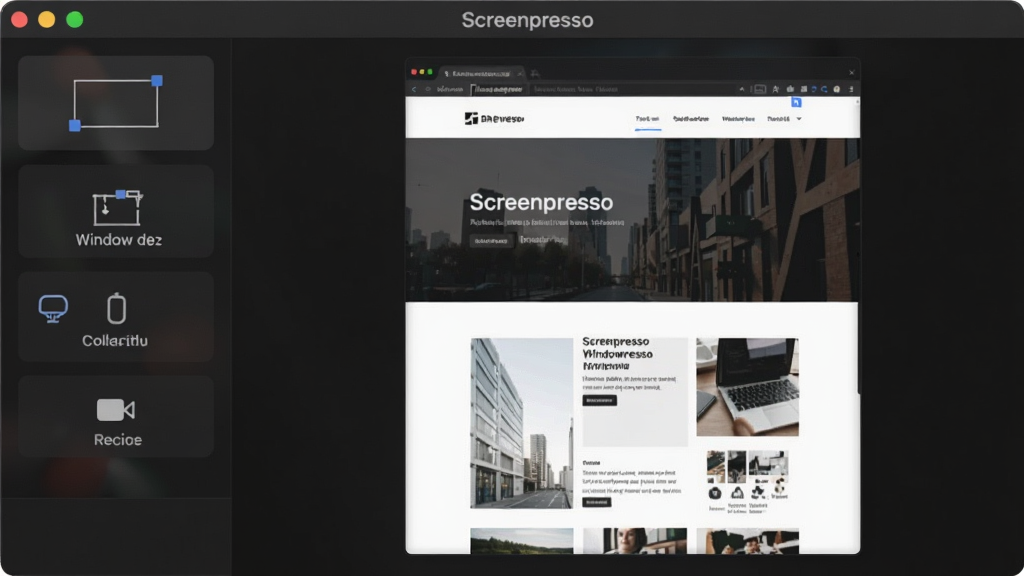The height and width of the screenshot is (576, 1024).
Task: Click the Screenpresso Windowresso card heading
Action: coord(617,353)
